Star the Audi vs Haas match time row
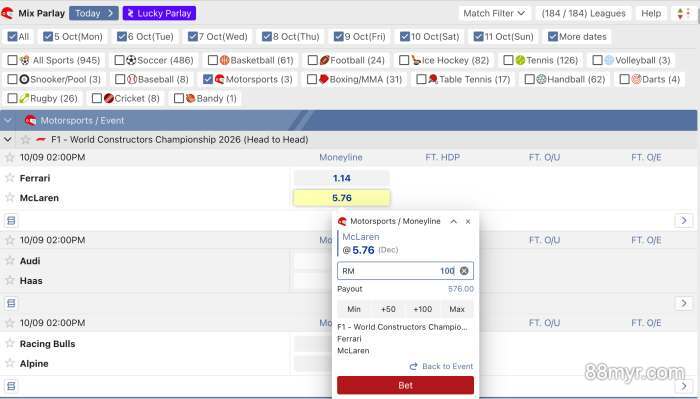Viewport: 700px width, 399px height. tap(9, 240)
